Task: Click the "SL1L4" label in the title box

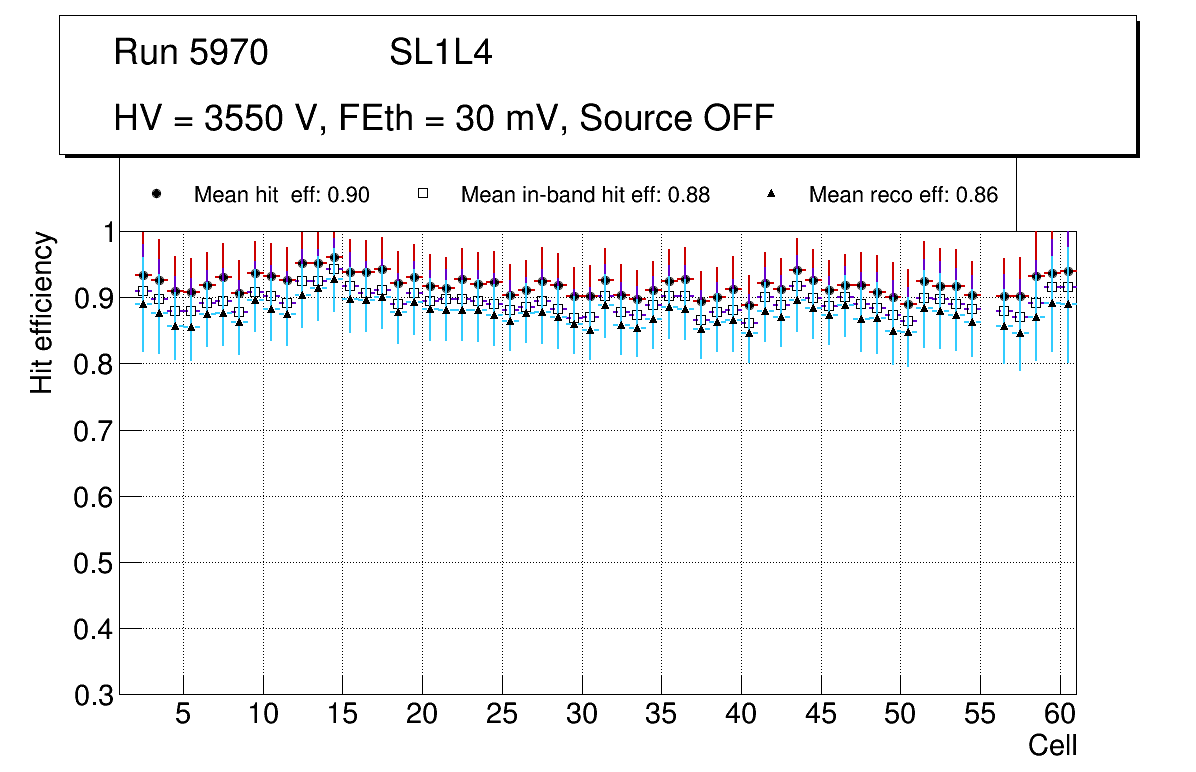Action: point(440,53)
